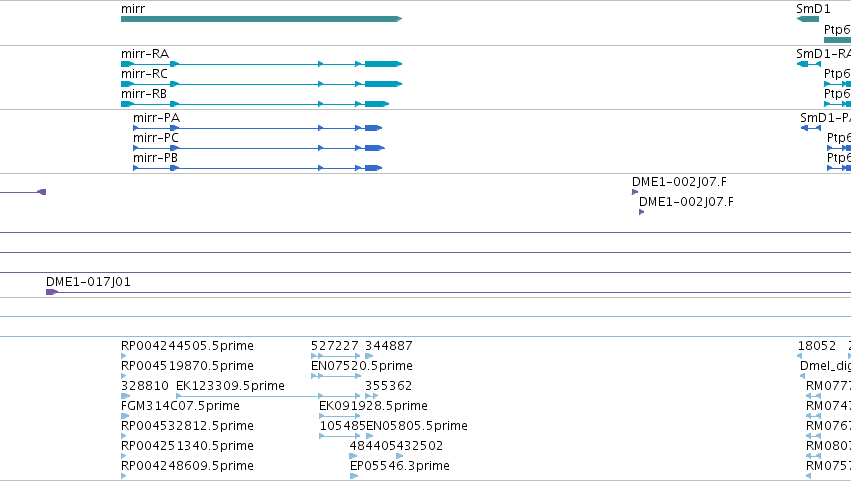Open RP004244505.5prime EST label
The image size is (851, 481).
point(187,346)
